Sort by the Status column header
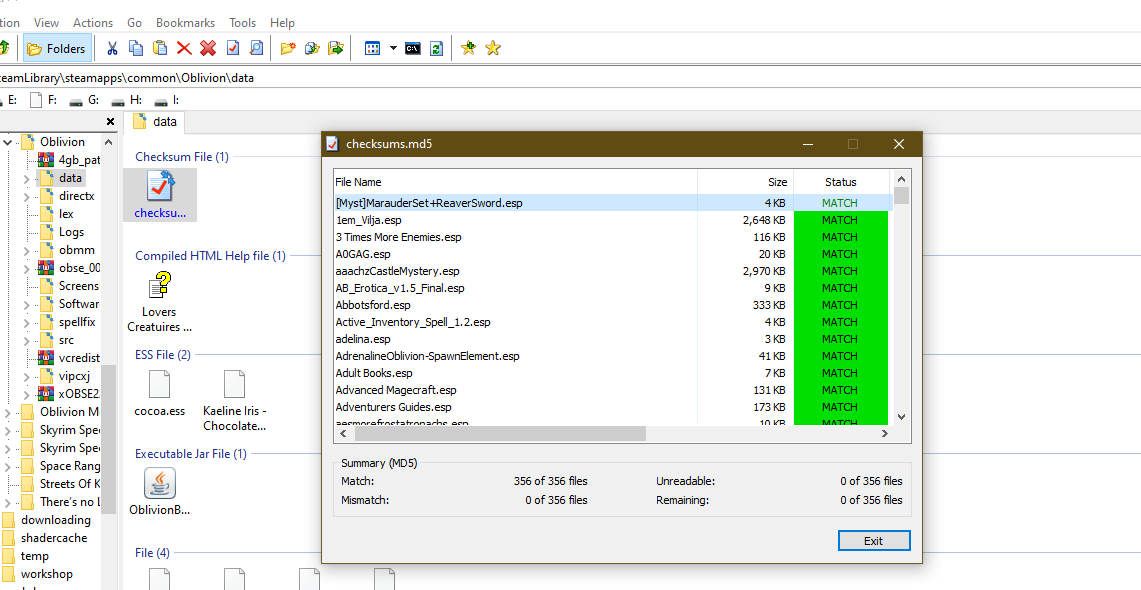This screenshot has height=590, width=1141. tap(840, 182)
